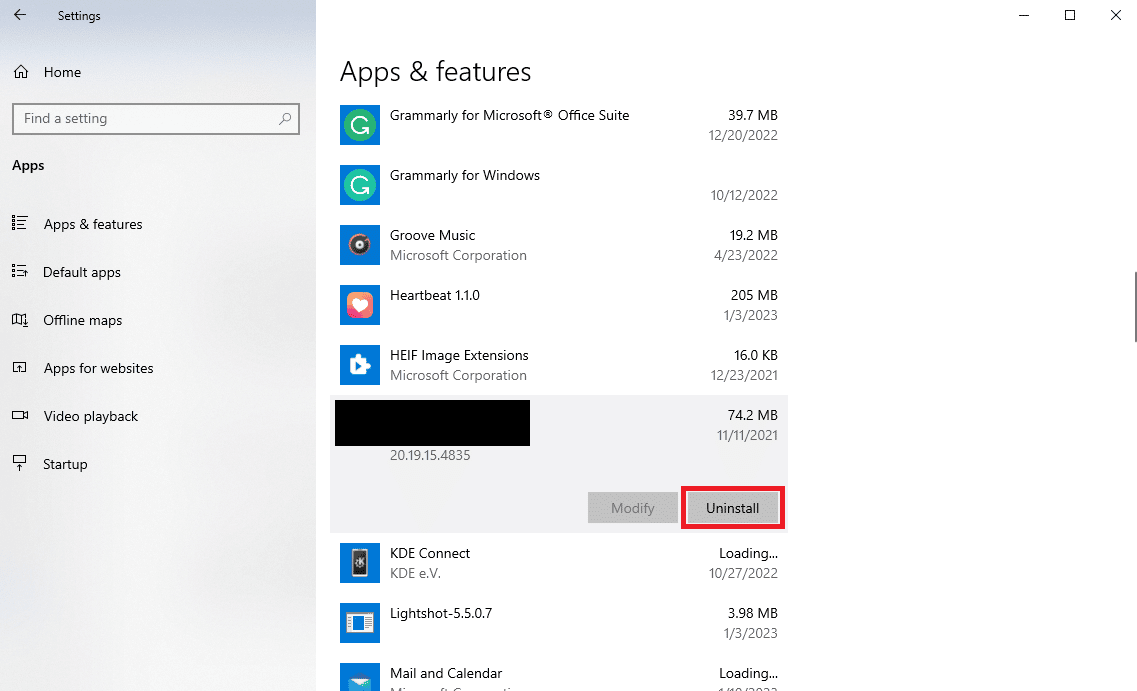The image size is (1137, 691).
Task: Select the Mail and Calendar entry
Action: [x=446, y=673]
